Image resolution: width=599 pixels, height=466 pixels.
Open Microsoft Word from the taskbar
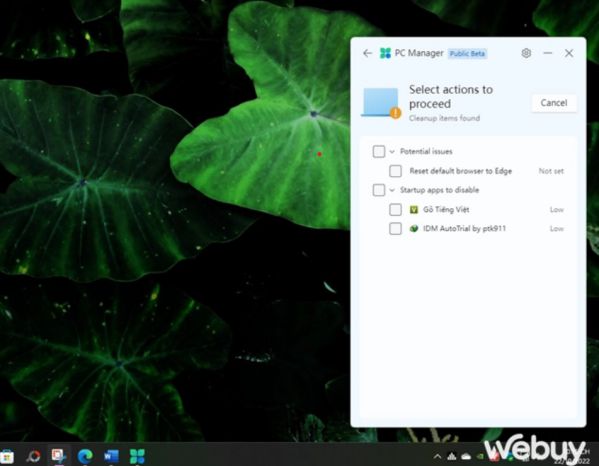[111, 456]
